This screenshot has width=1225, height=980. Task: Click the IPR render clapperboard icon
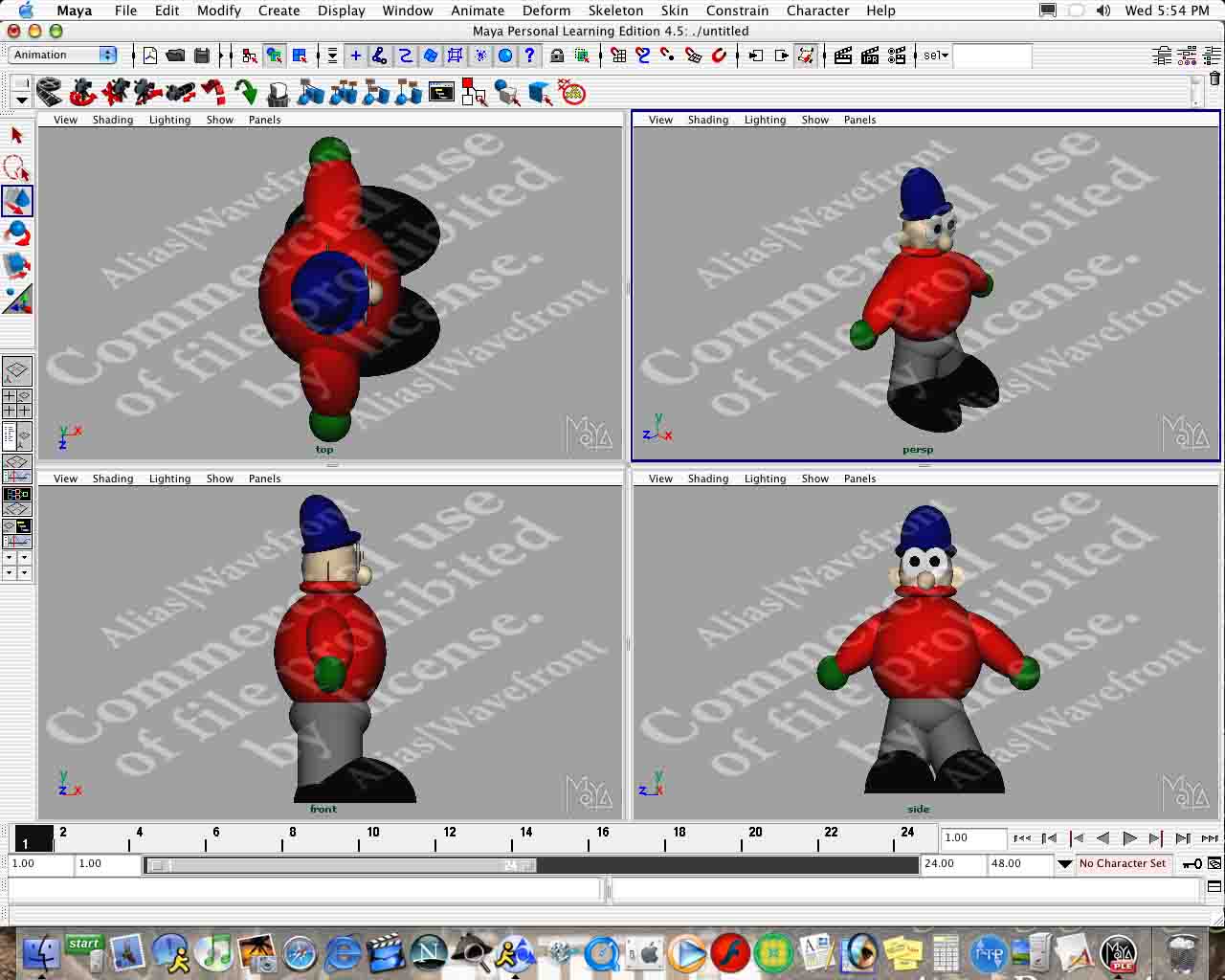click(x=869, y=56)
